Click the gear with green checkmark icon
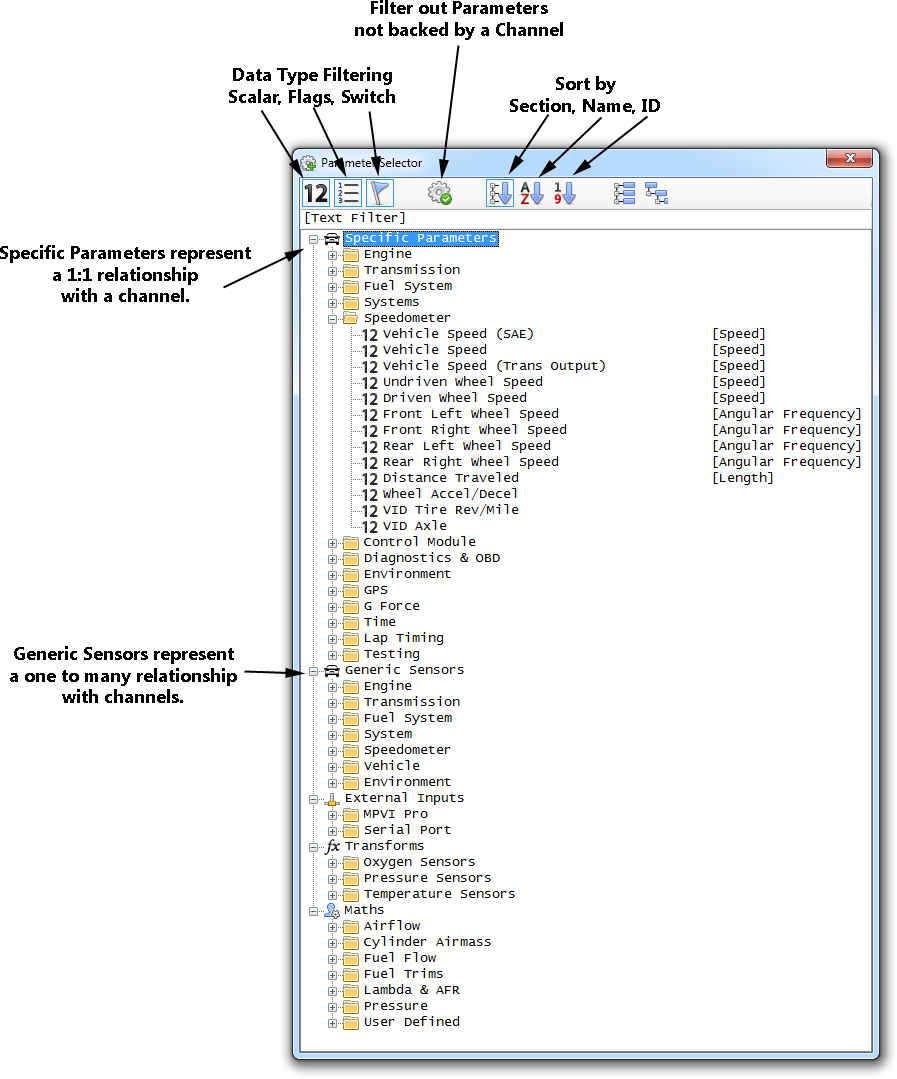897x1079 pixels. (x=439, y=193)
